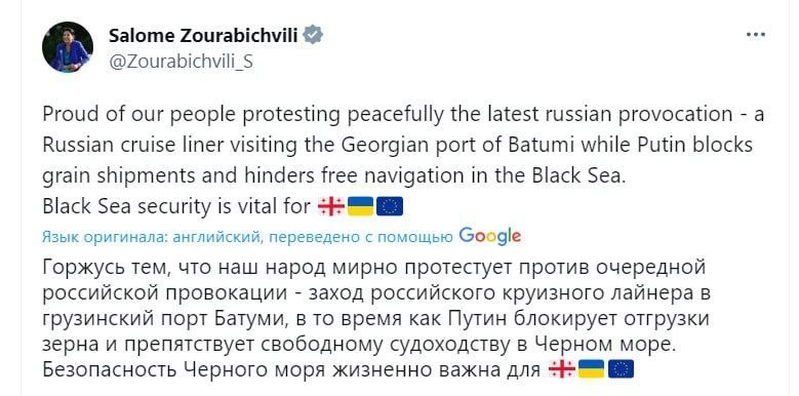Click the line starting 'Proud of our people'
Screen dimensions: 799x396
[403, 115]
